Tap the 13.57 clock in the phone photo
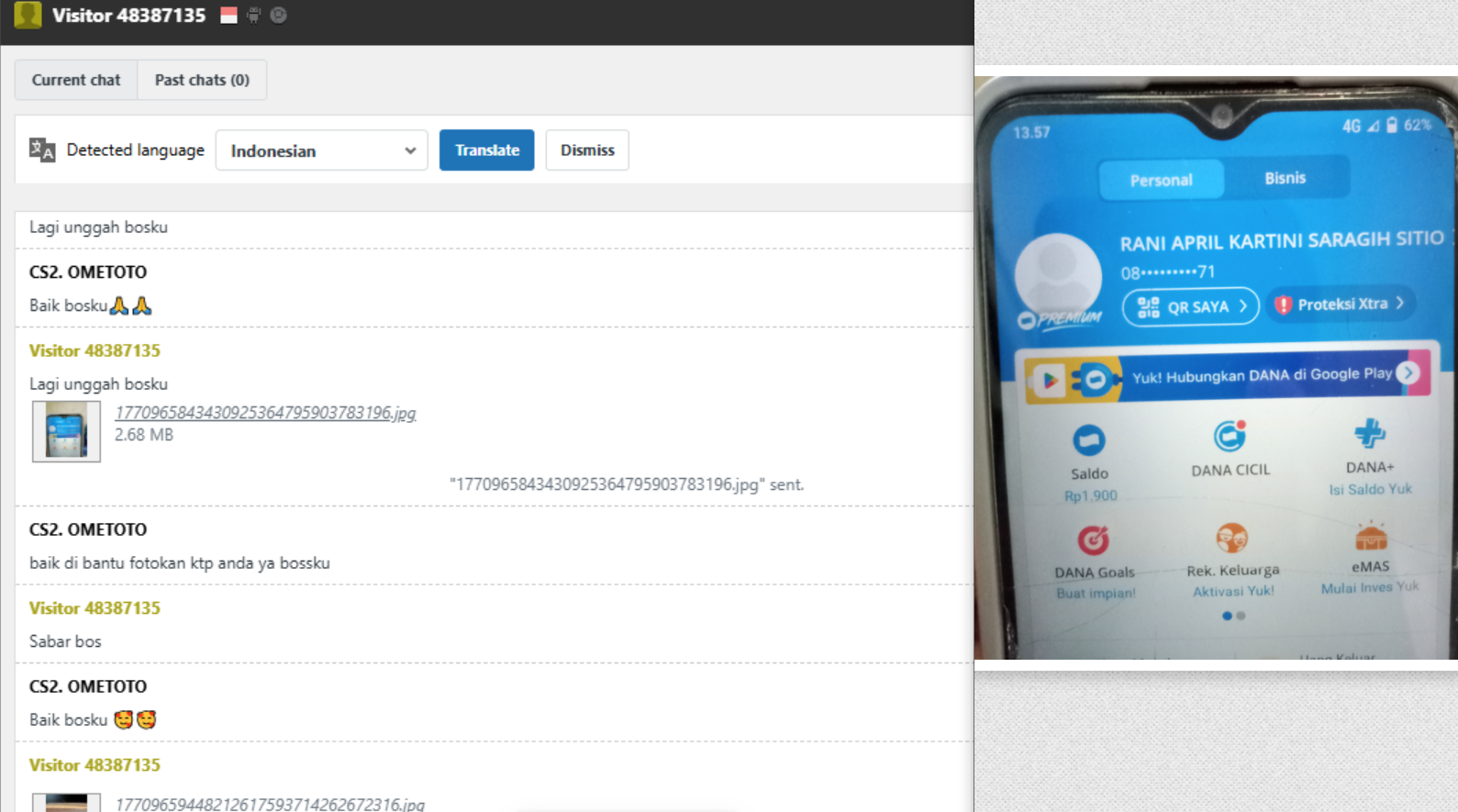The height and width of the screenshot is (812, 1458). (1031, 132)
